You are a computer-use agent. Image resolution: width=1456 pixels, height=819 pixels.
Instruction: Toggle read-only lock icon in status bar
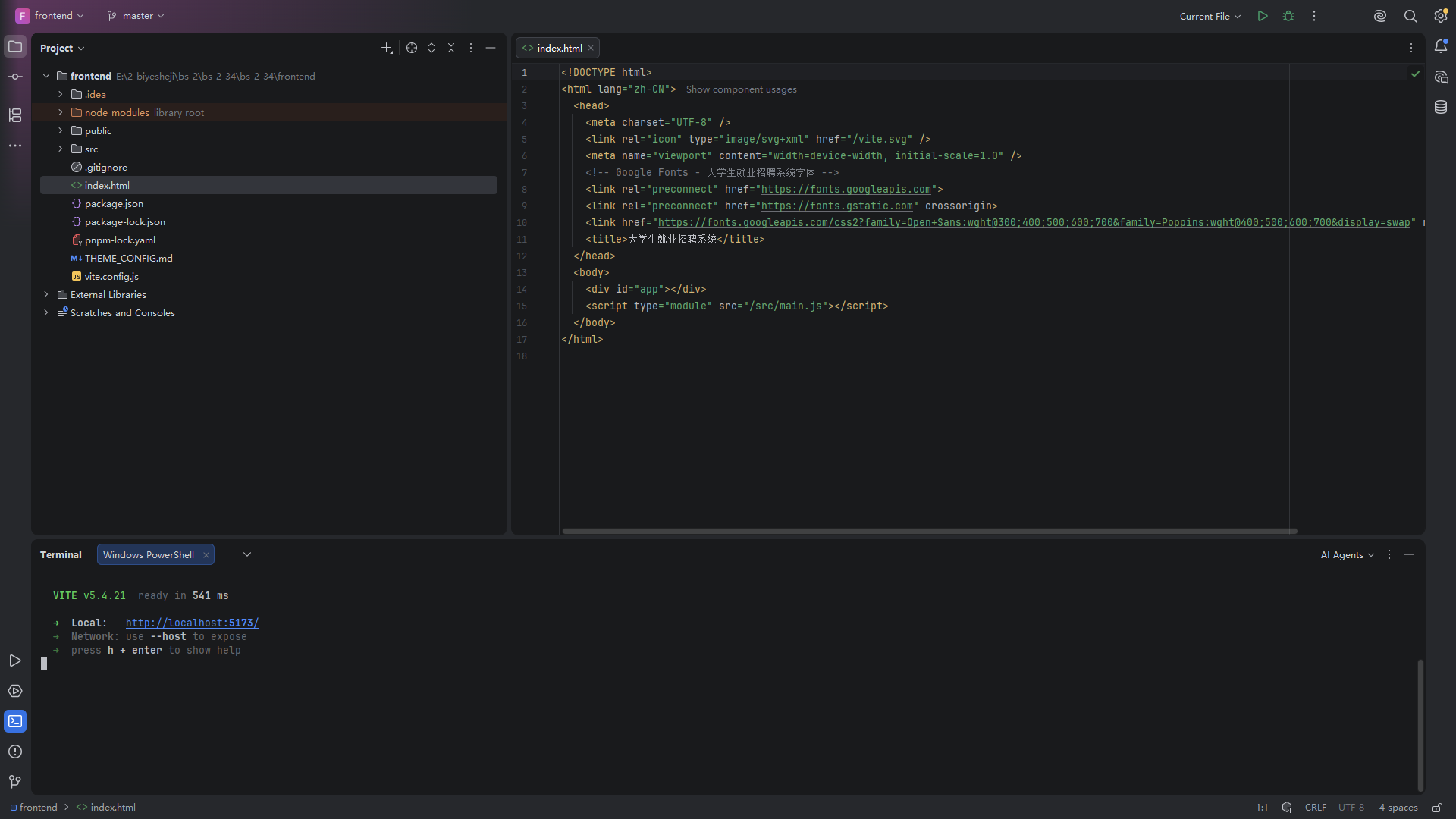point(1437,808)
